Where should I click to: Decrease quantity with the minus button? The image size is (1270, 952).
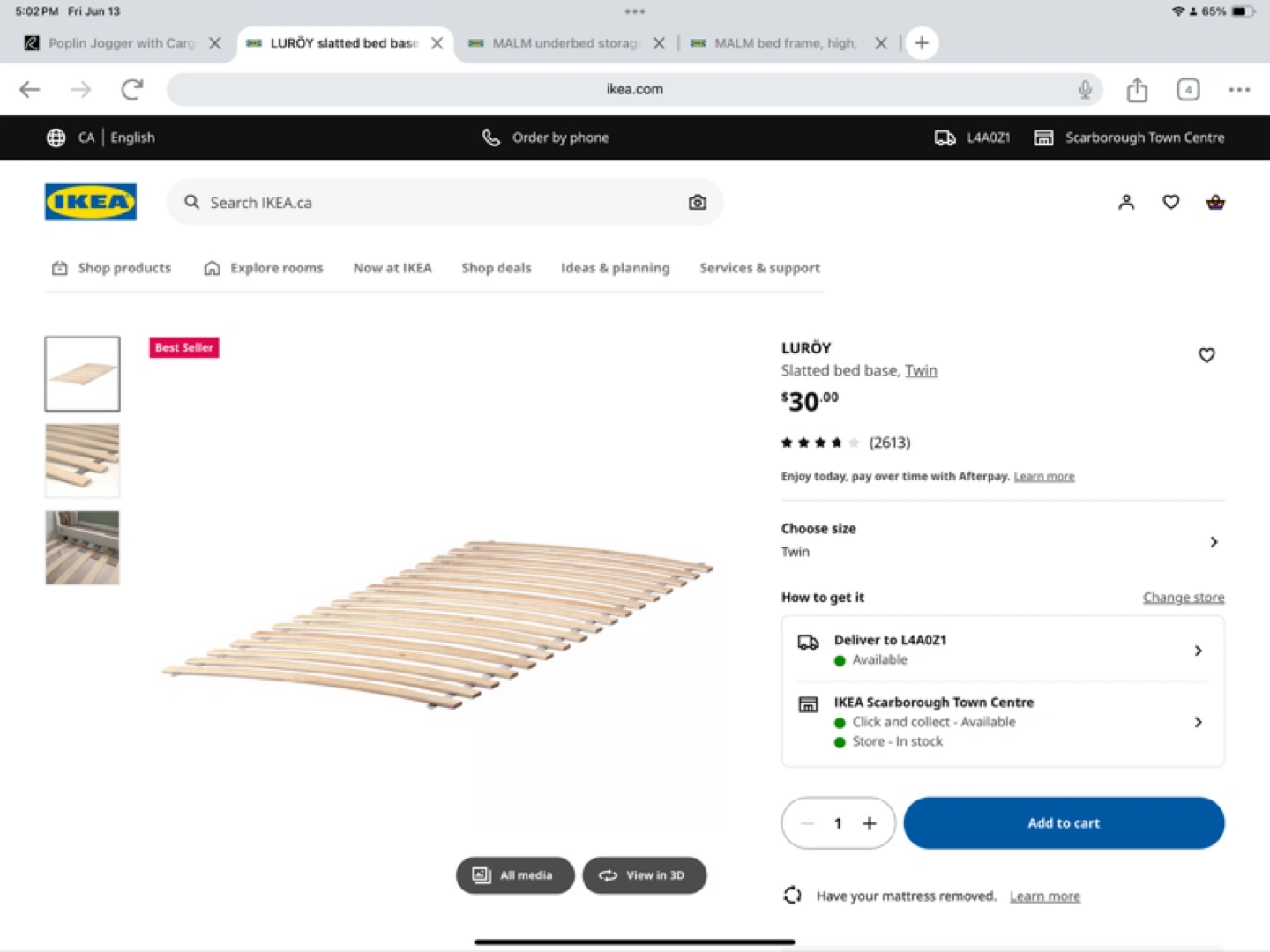pyautogui.click(x=807, y=823)
